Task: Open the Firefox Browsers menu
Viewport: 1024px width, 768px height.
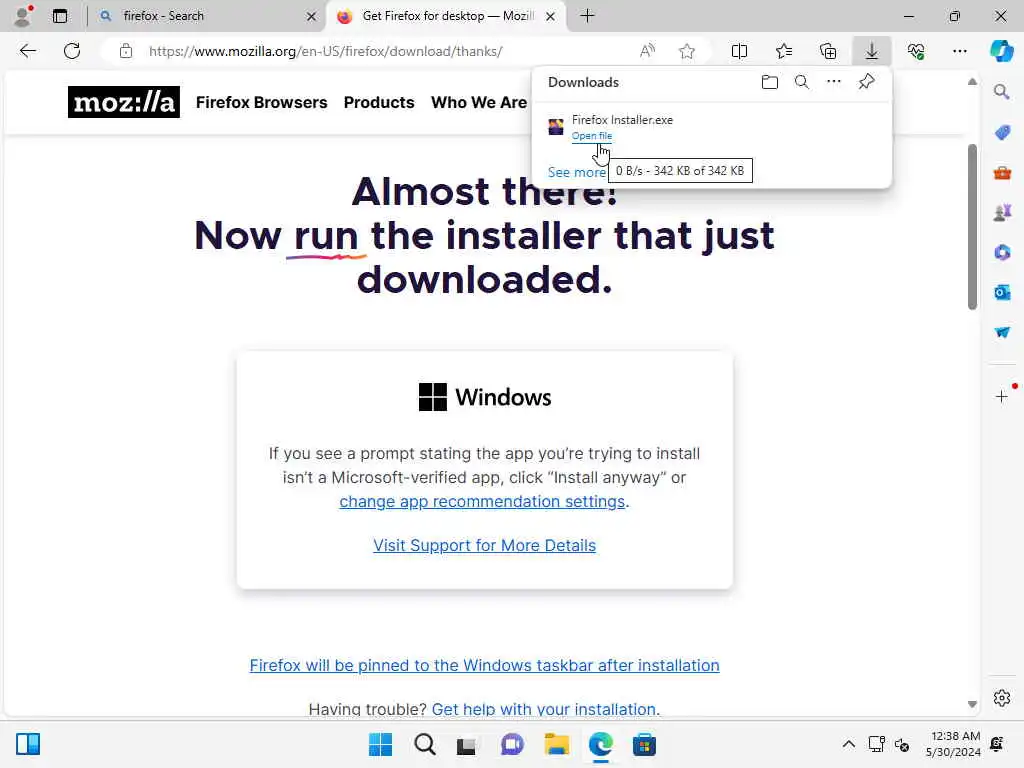Action: (261, 103)
